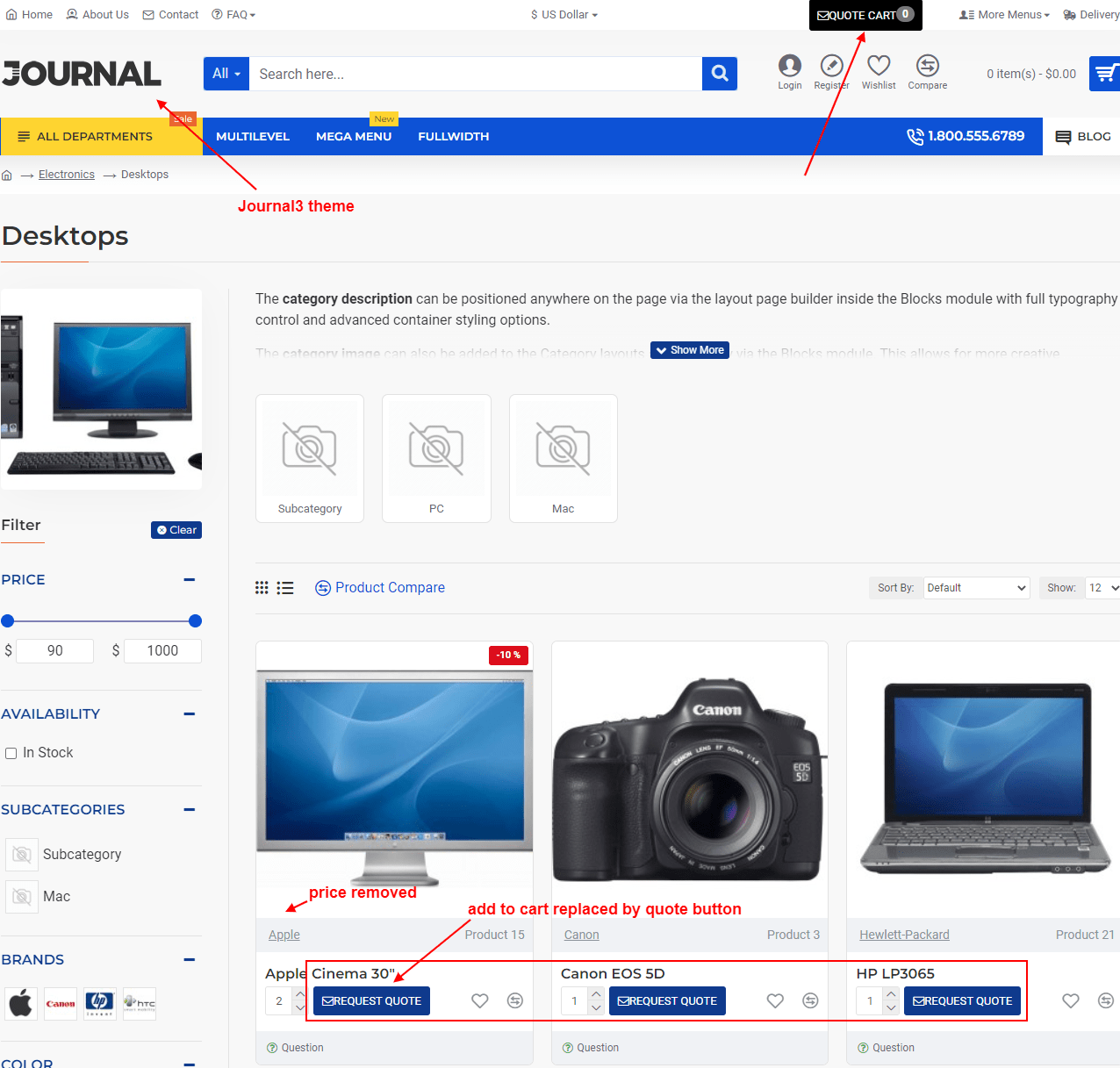The width and height of the screenshot is (1120, 1068).
Task: Click the magnifier search button
Action: (720, 74)
